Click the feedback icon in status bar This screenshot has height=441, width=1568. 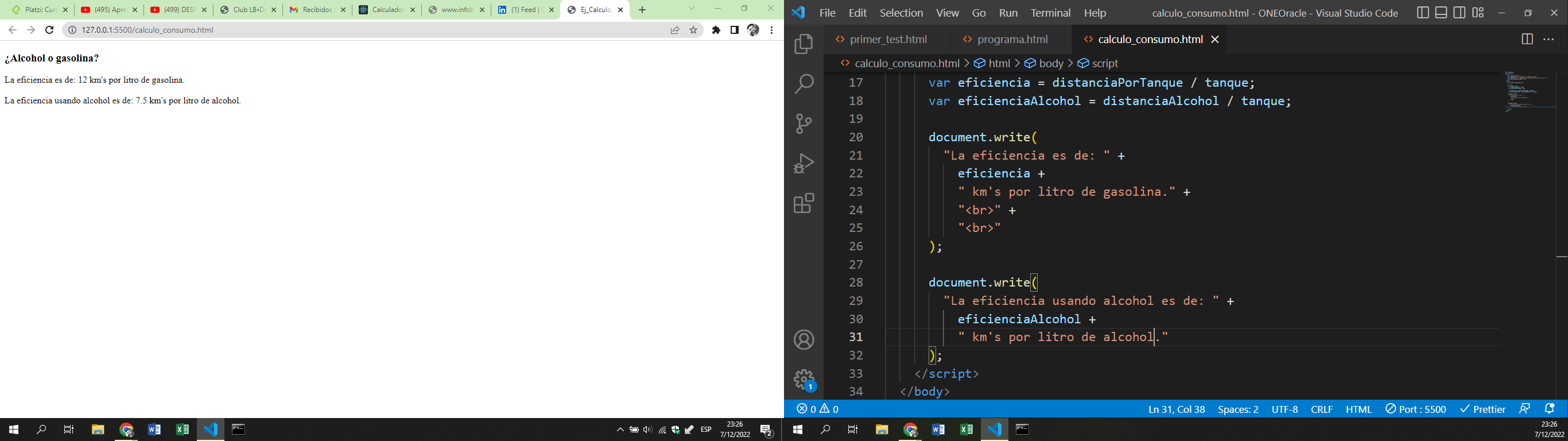(1524, 409)
